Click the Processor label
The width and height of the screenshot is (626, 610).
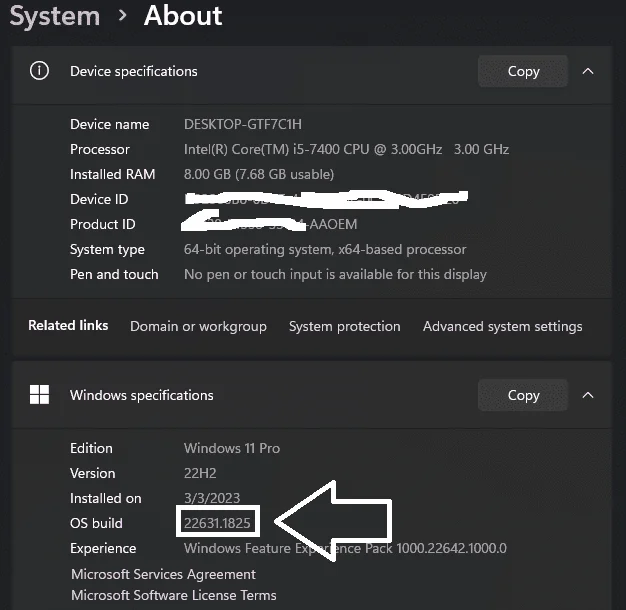point(100,149)
